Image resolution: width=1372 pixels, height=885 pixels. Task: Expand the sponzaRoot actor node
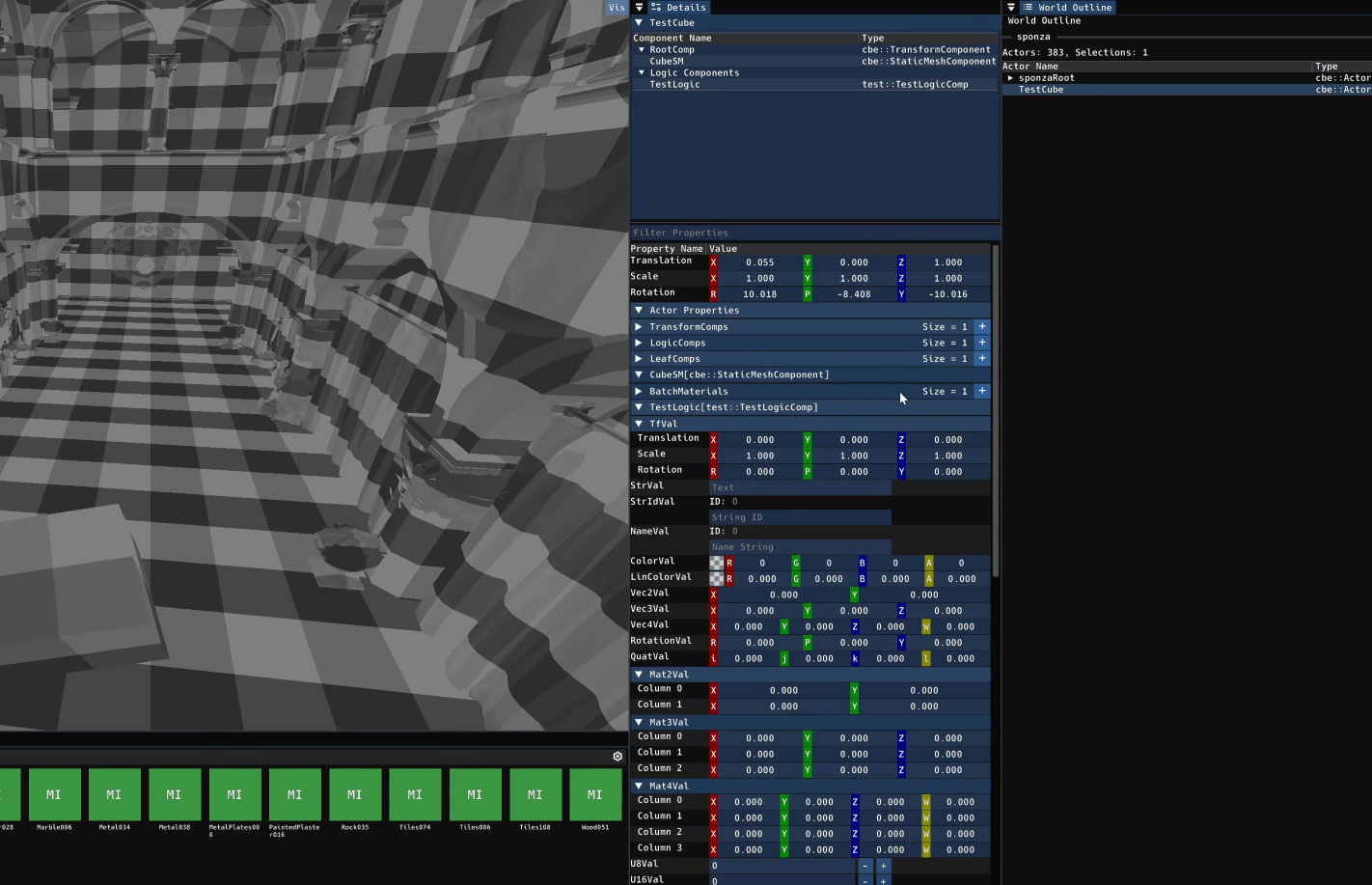click(x=1010, y=78)
